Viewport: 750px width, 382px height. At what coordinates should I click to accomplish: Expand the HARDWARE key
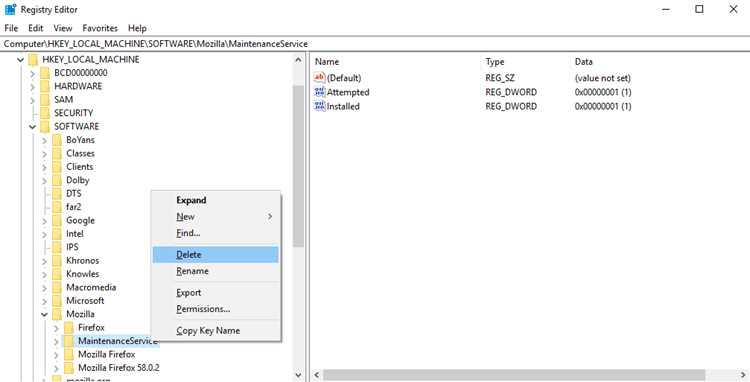tap(33, 87)
